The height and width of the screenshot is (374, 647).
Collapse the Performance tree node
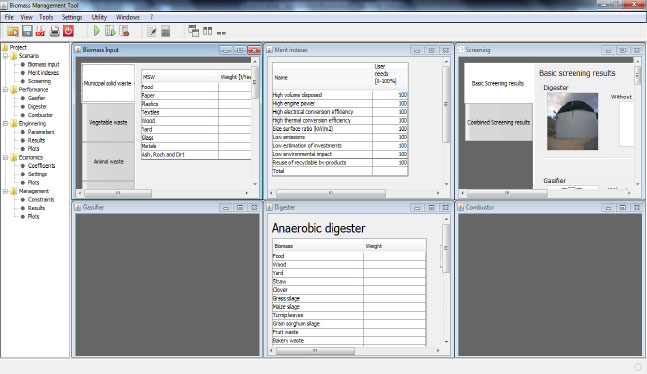point(6,90)
